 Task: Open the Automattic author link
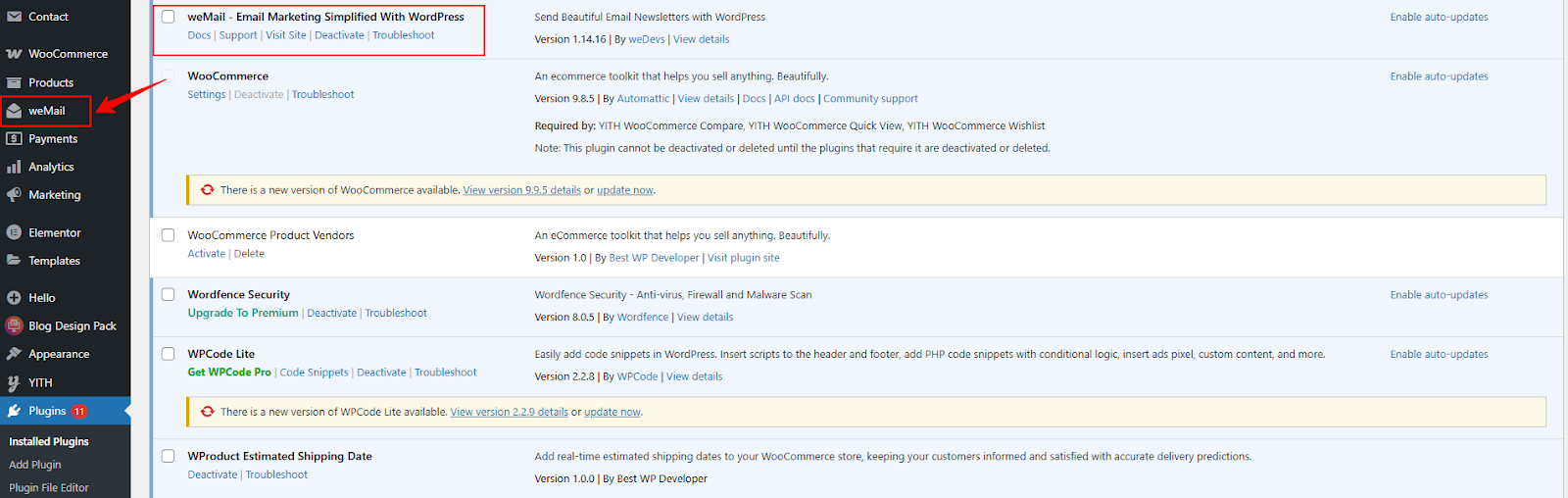tap(643, 99)
